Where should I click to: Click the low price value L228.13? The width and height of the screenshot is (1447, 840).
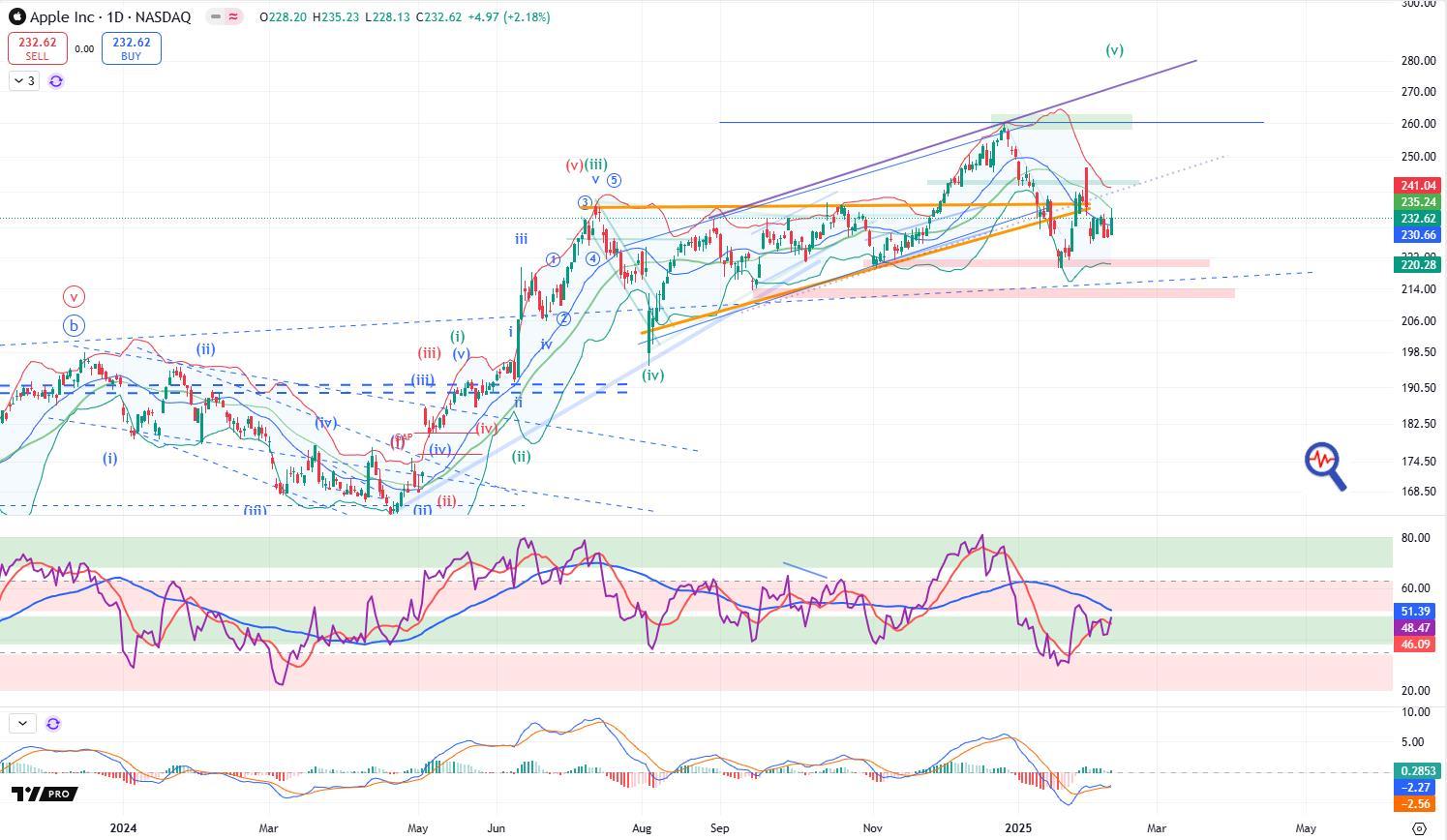[x=387, y=17]
